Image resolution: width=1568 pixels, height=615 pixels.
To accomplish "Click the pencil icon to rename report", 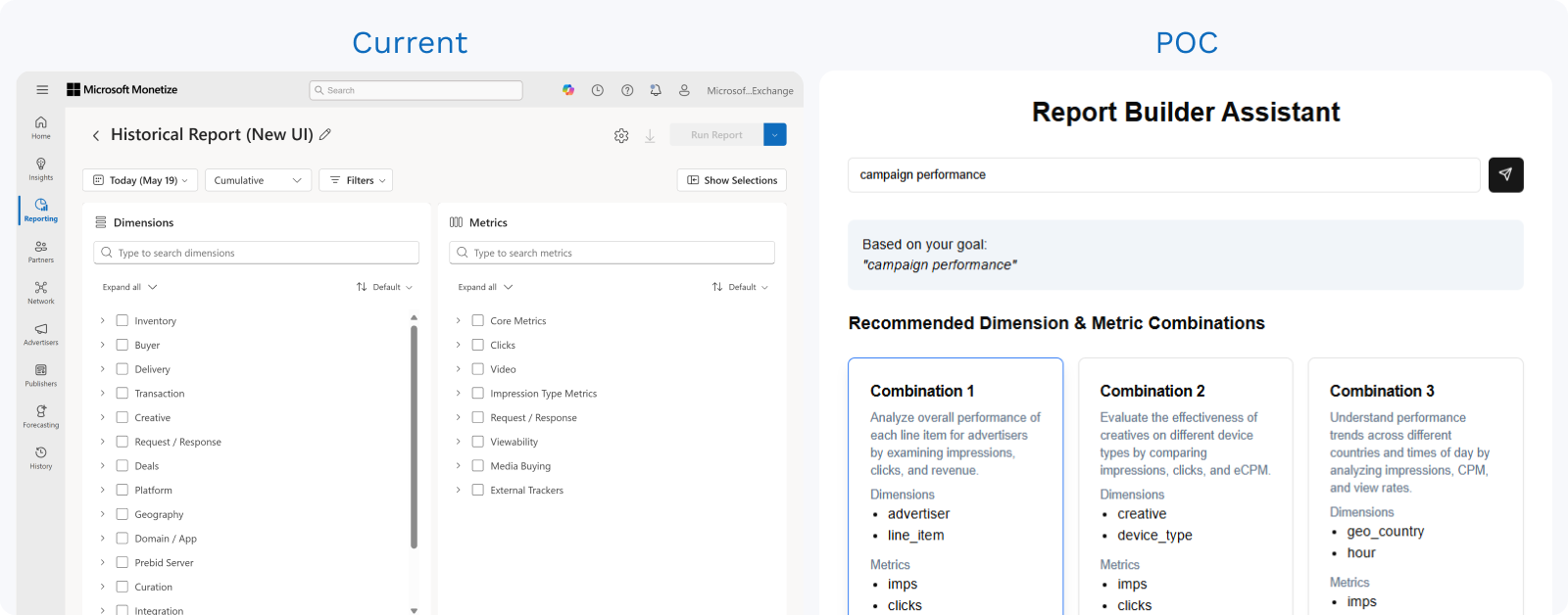I will click(325, 135).
